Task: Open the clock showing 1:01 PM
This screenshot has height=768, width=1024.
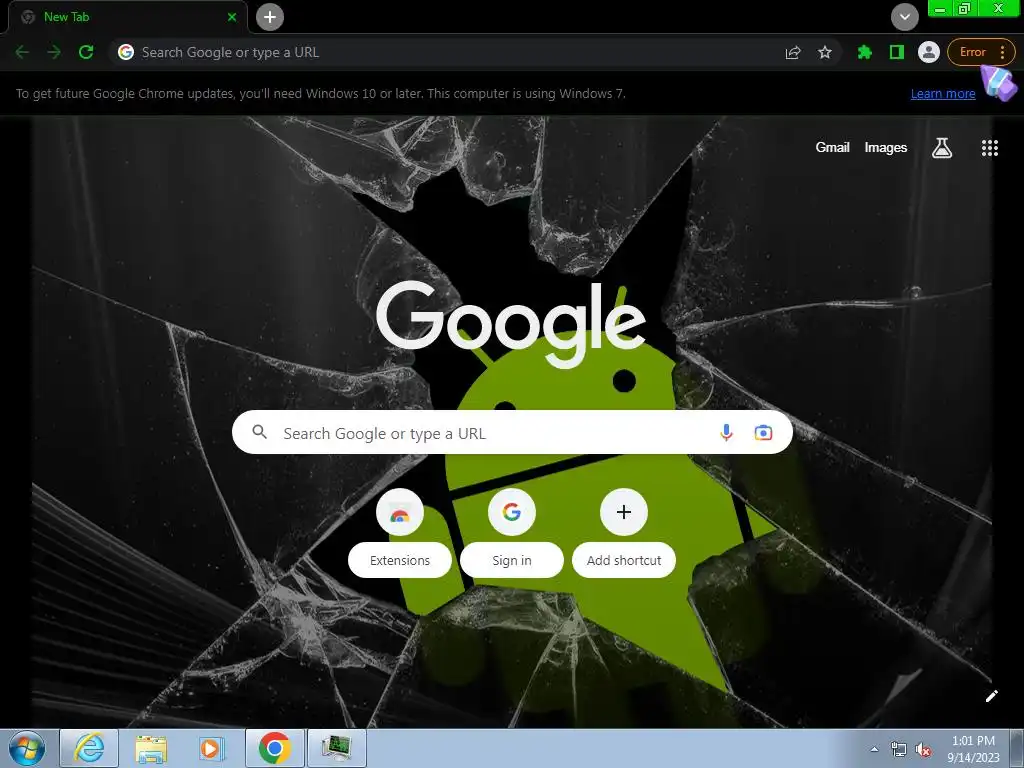Action: pyautogui.click(x=973, y=749)
